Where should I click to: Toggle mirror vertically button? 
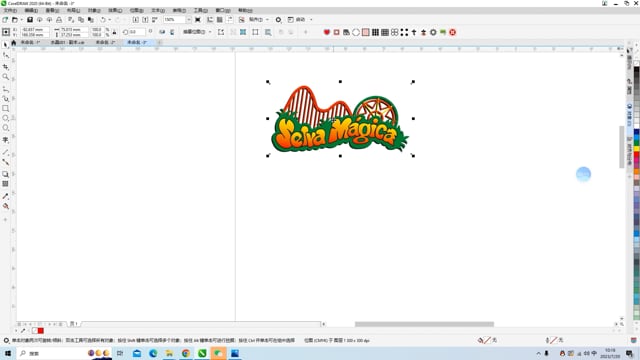click(x=172, y=32)
